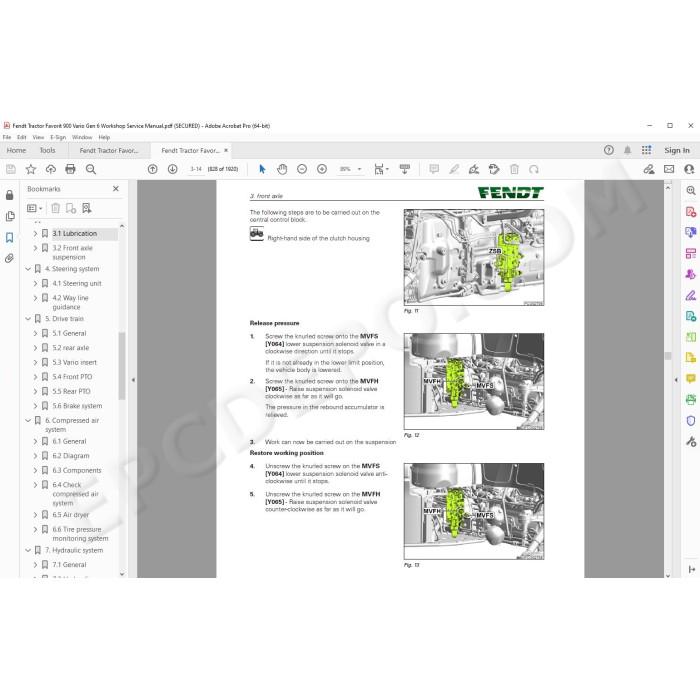Open the Comment tool in right pane
This screenshot has width=700, height=700.
tap(691, 379)
